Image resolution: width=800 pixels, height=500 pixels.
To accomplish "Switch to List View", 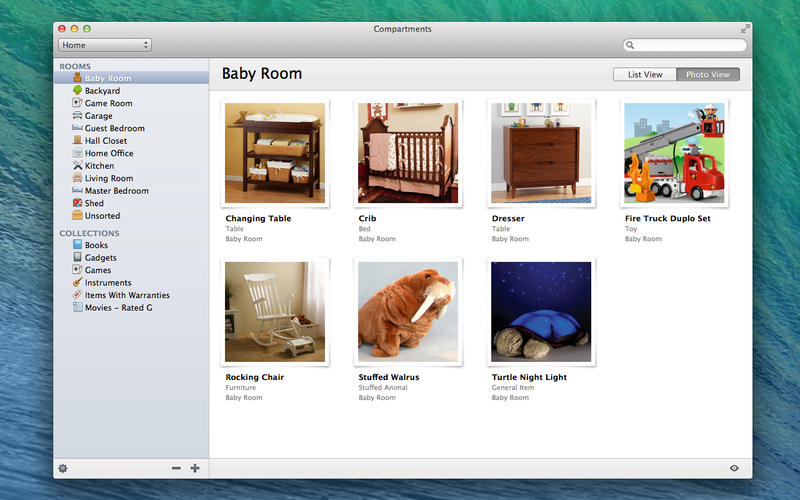I will [645, 74].
